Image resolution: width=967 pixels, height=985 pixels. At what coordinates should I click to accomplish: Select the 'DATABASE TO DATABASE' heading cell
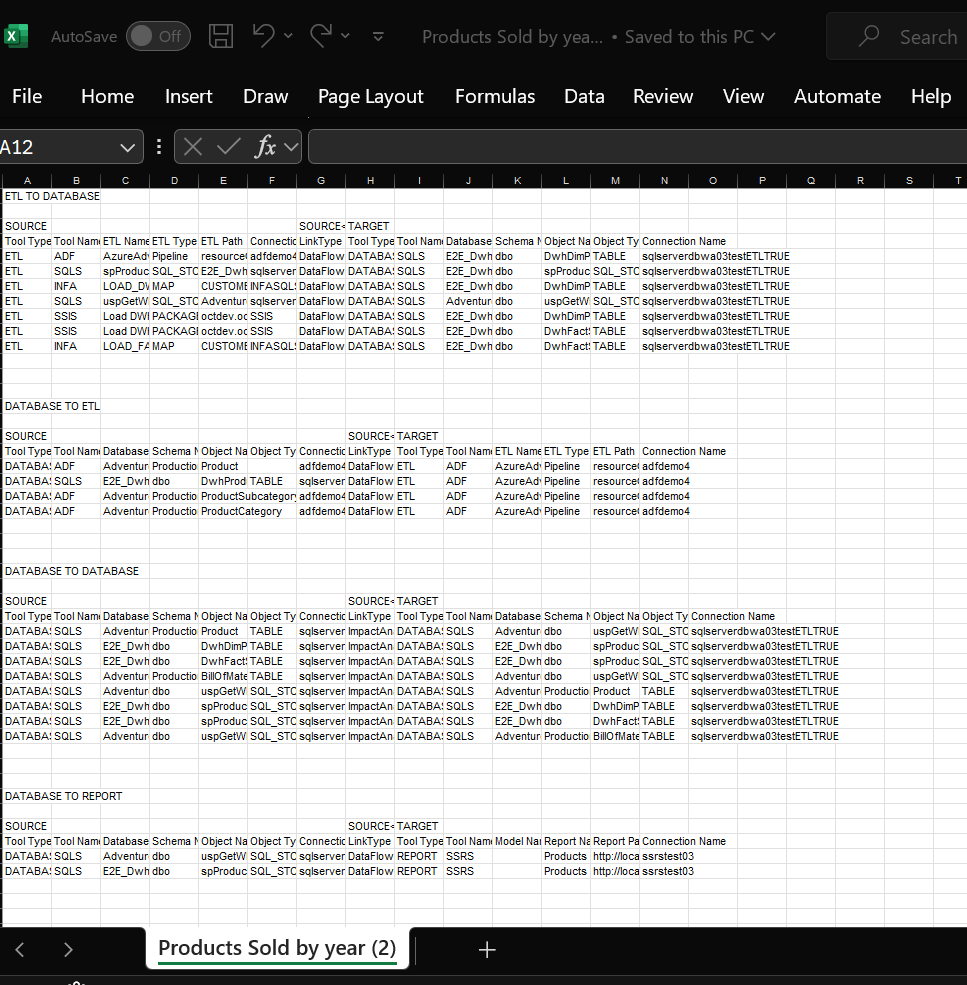72,571
